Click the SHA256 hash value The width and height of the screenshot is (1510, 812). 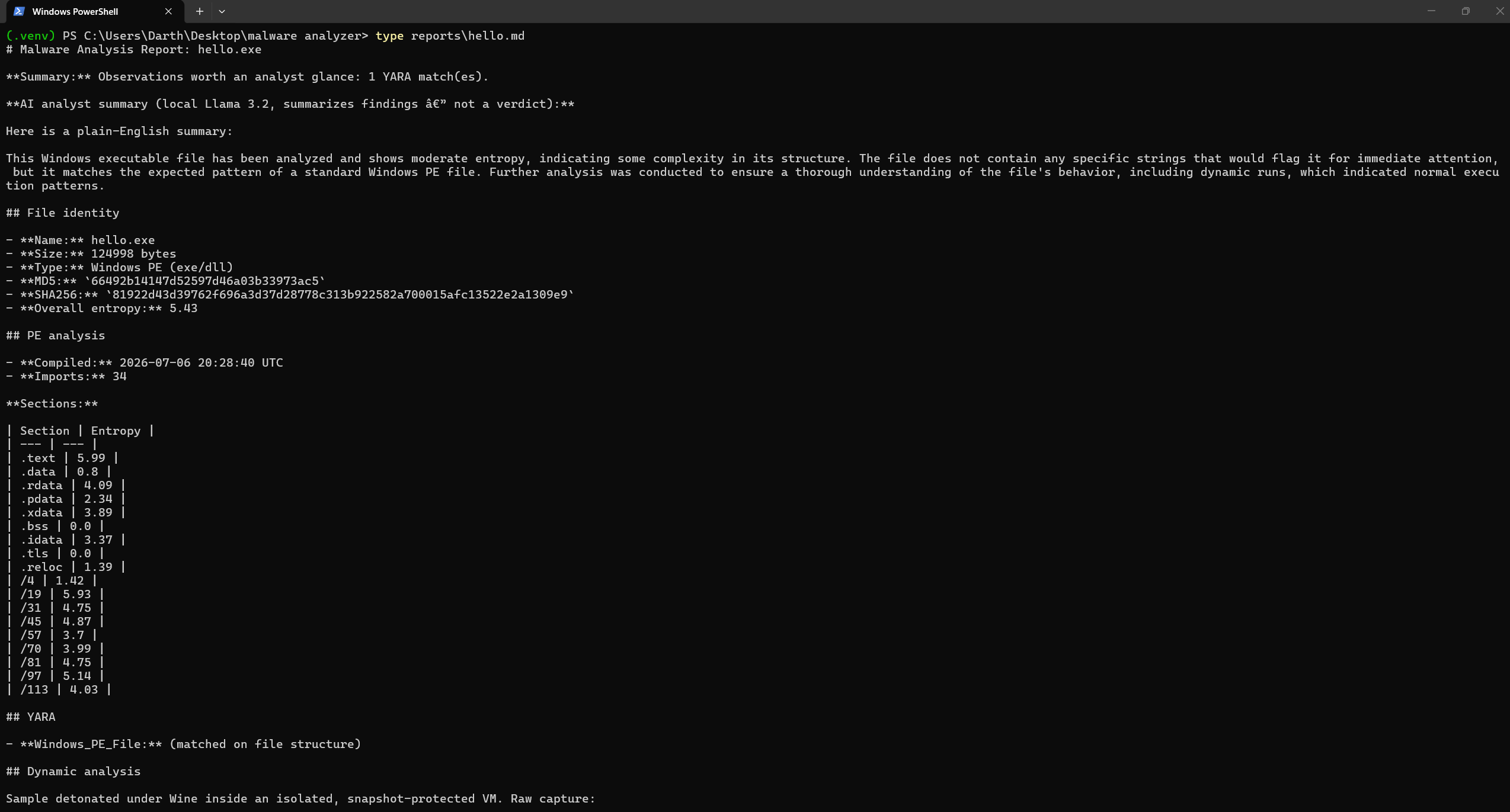click(340, 295)
